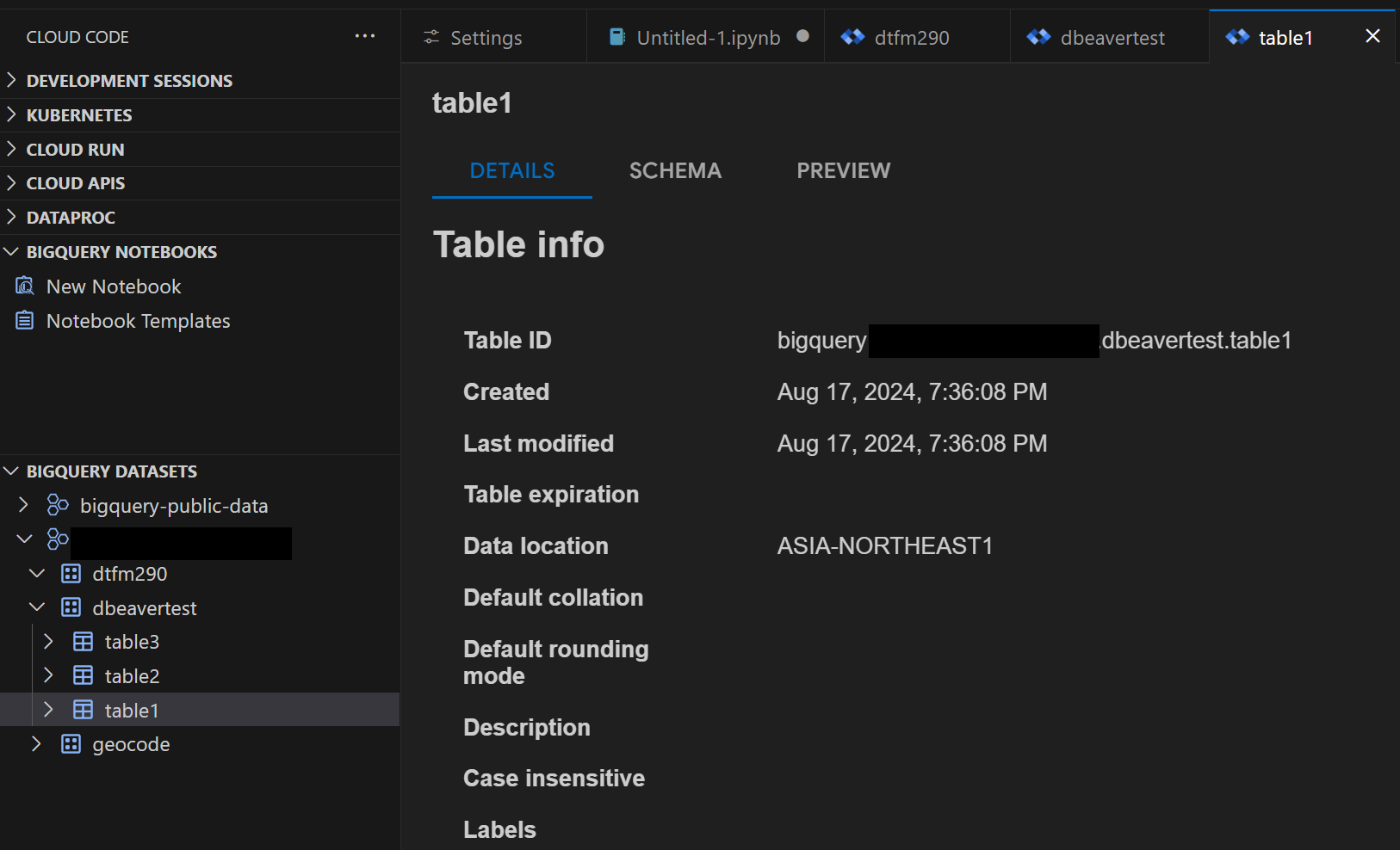Click the table2 table icon
This screenshot has width=1400, height=850.
coord(83,676)
